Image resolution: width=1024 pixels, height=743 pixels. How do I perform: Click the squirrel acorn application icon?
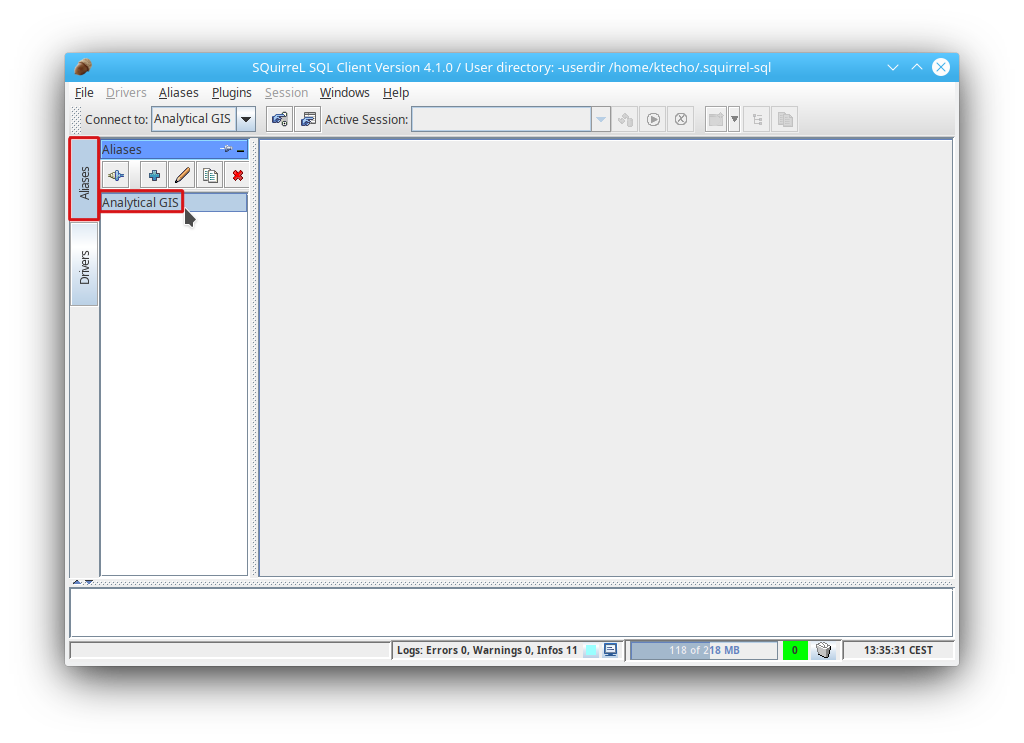(83, 67)
